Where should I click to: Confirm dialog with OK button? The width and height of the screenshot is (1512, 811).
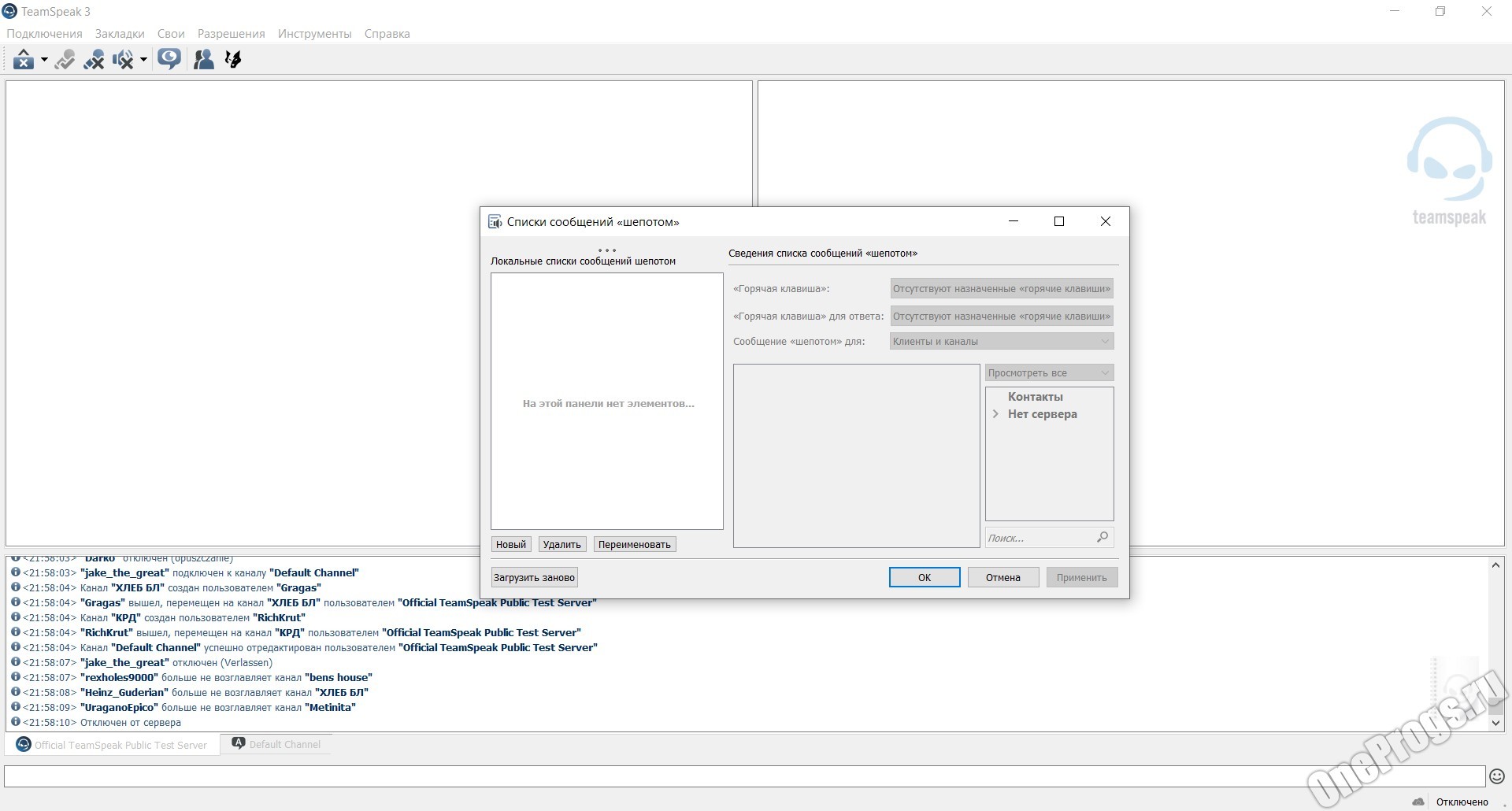pyautogui.click(x=925, y=577)
